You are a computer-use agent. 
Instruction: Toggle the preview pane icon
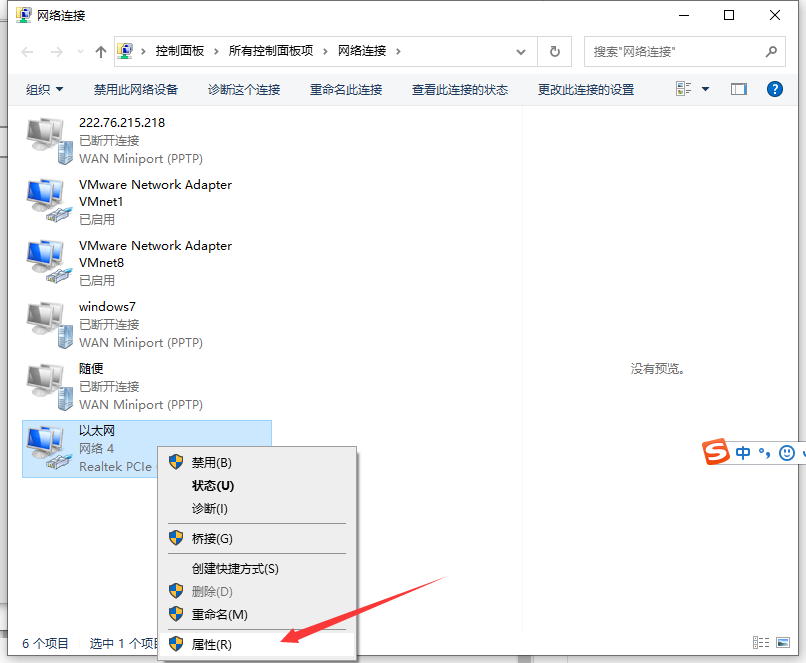click(739, 89)
